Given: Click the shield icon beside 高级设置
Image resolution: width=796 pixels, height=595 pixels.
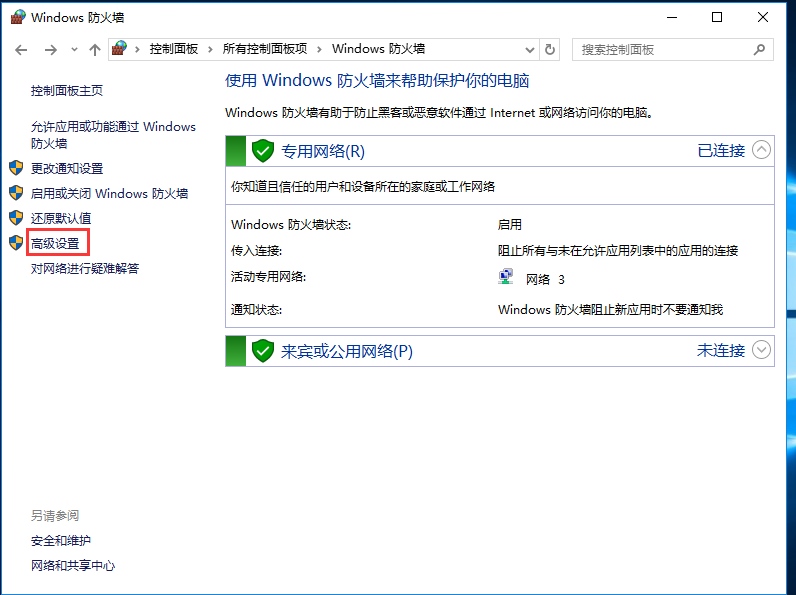Looking at the screenshot, I should pos(16,243).
